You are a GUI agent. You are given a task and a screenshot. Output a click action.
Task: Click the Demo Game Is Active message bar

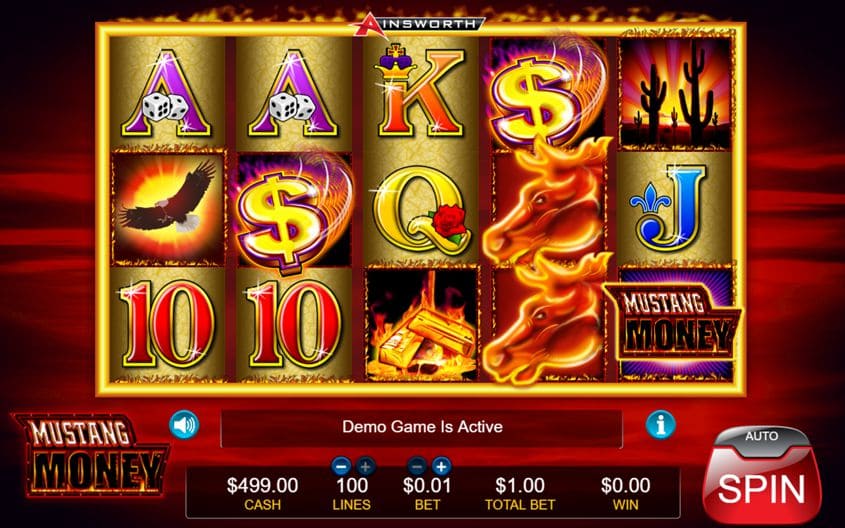coord(421,428)
